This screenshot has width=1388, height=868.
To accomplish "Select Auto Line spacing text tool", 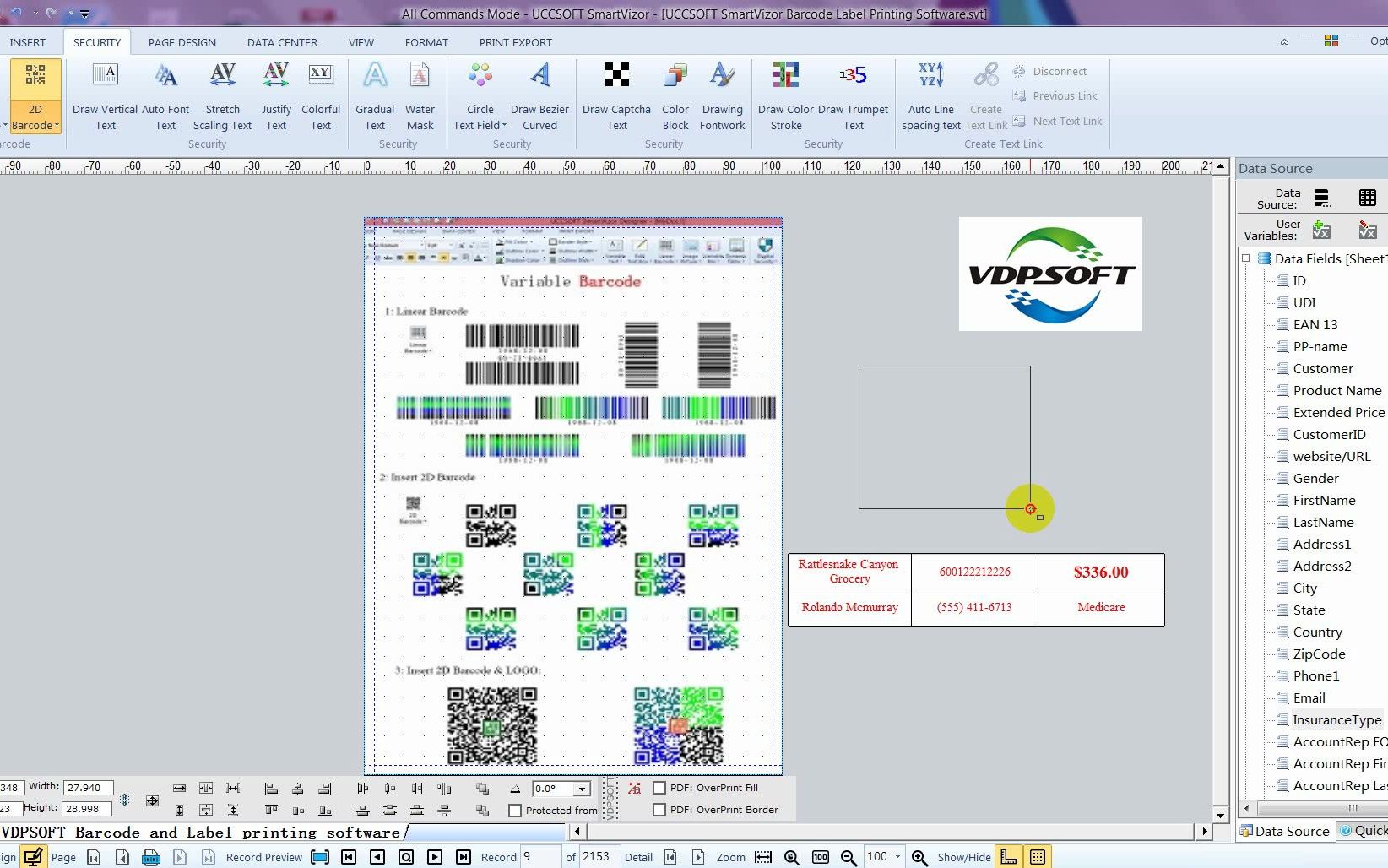I will point(931,97).
